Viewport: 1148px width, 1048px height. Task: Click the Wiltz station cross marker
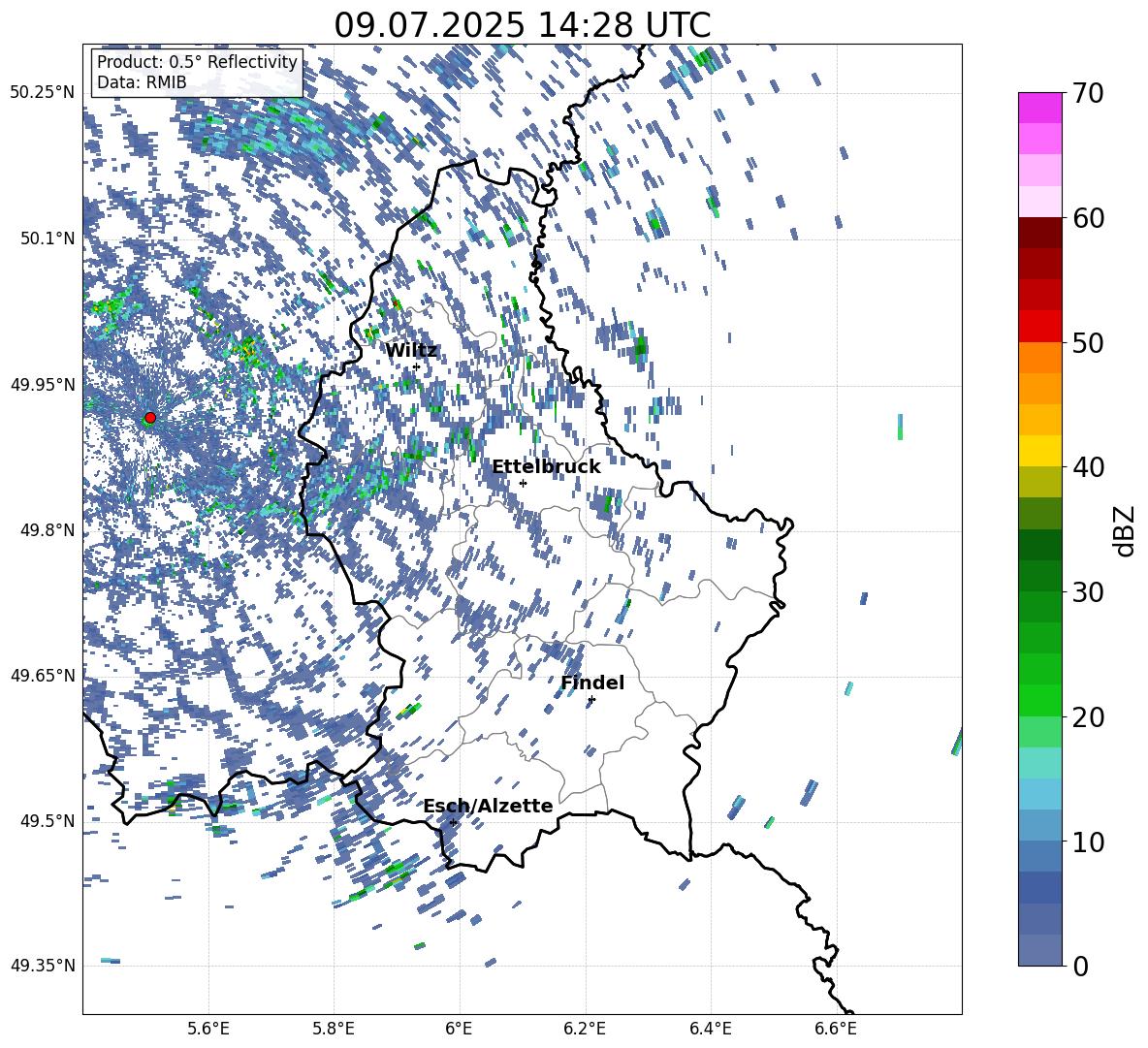tap(417, 367)
